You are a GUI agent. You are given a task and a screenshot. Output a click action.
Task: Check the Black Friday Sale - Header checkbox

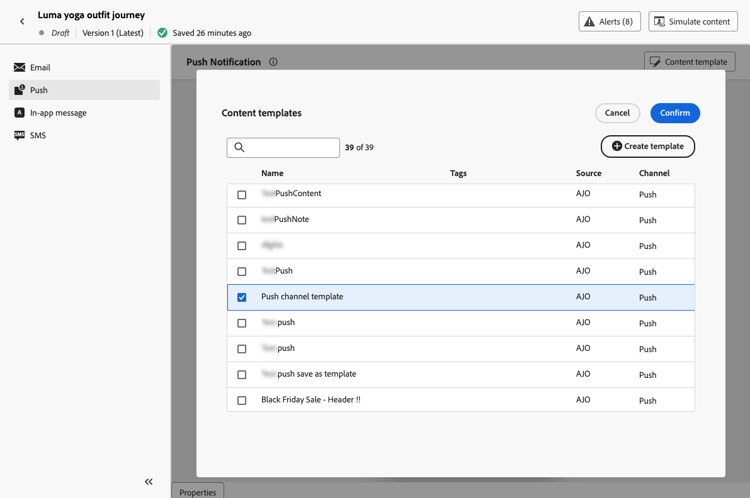242,400
